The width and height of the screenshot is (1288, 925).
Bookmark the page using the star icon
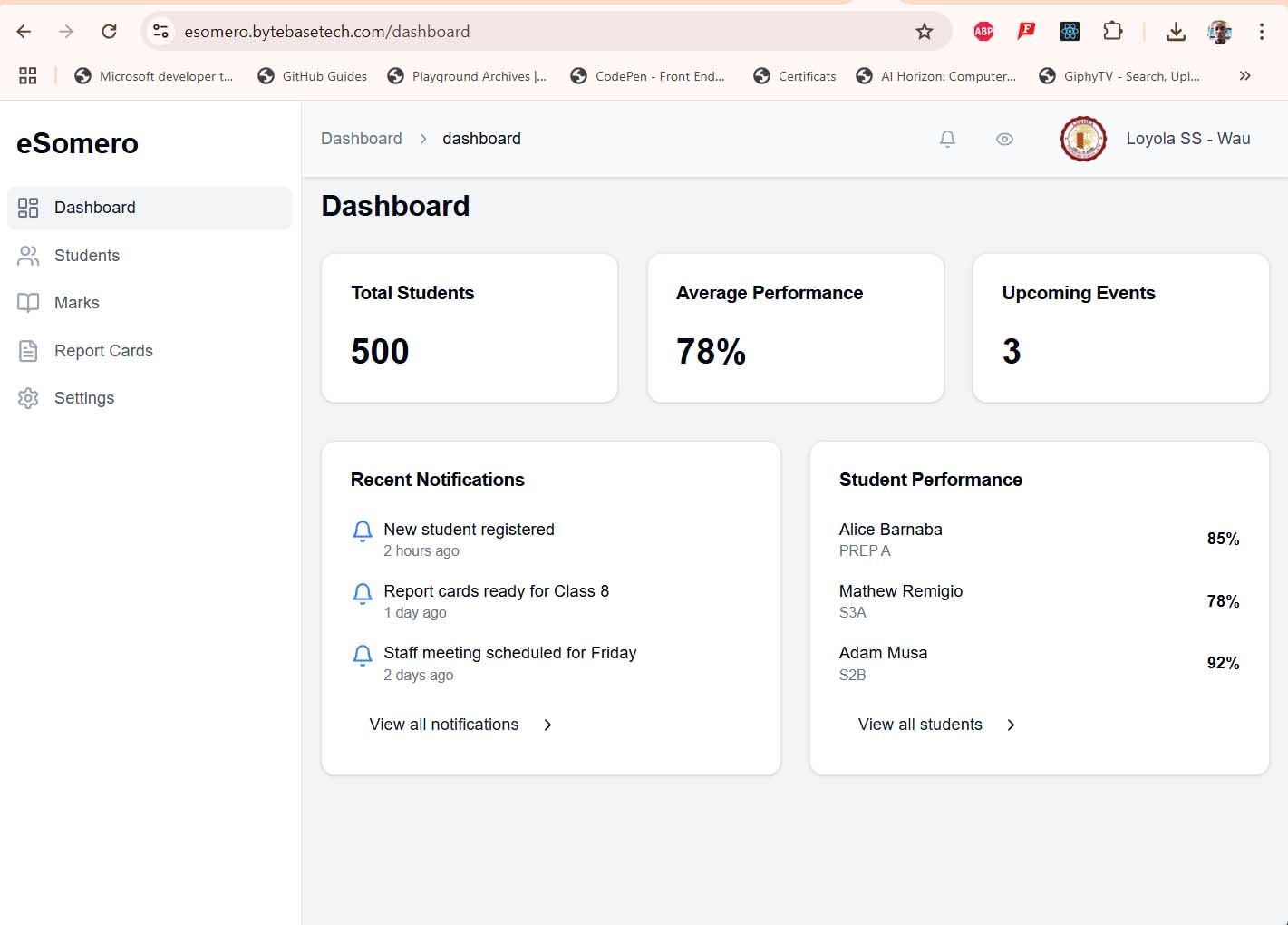[x=924, y=31]
